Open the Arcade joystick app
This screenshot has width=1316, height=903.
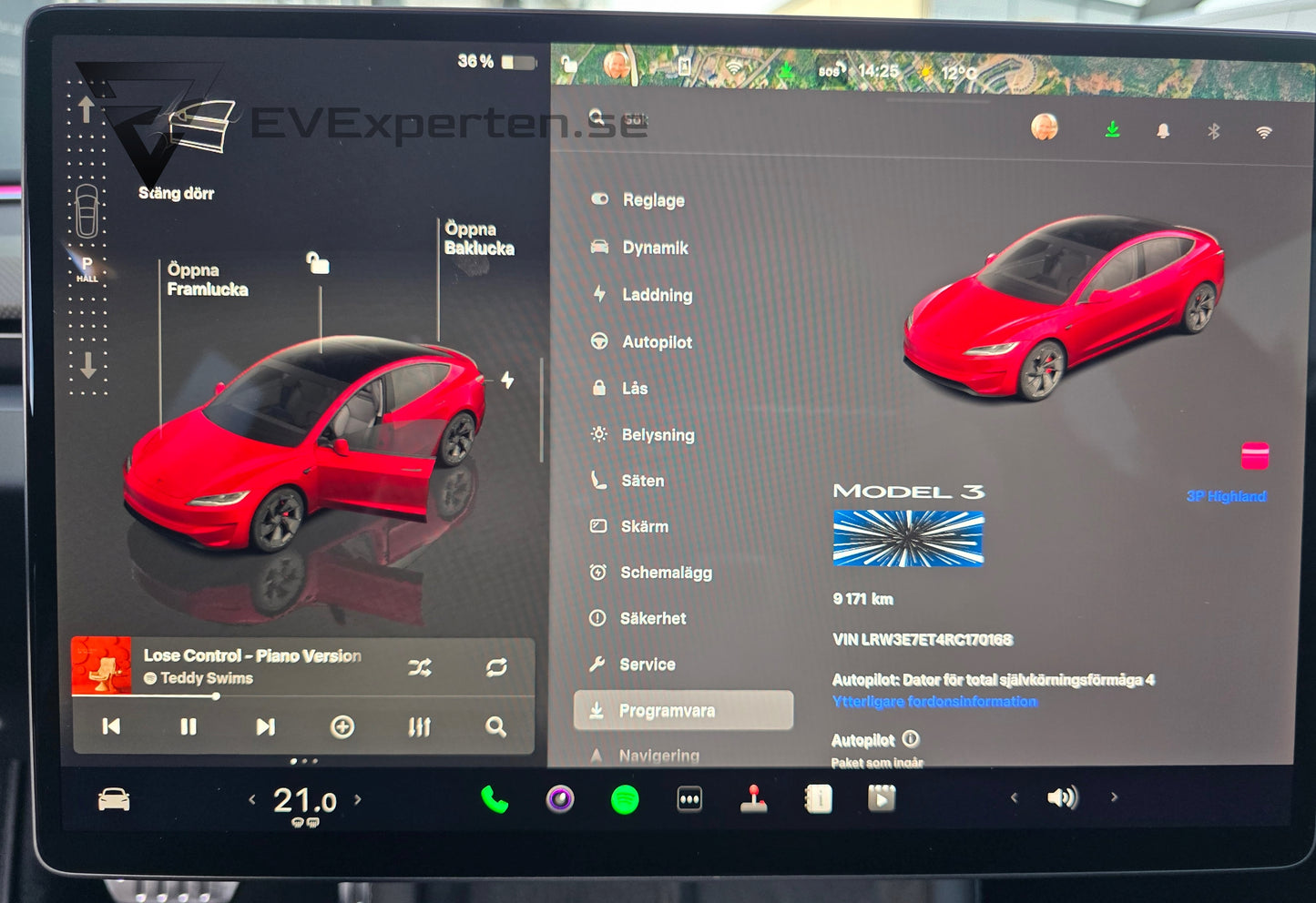click(752, 799)
